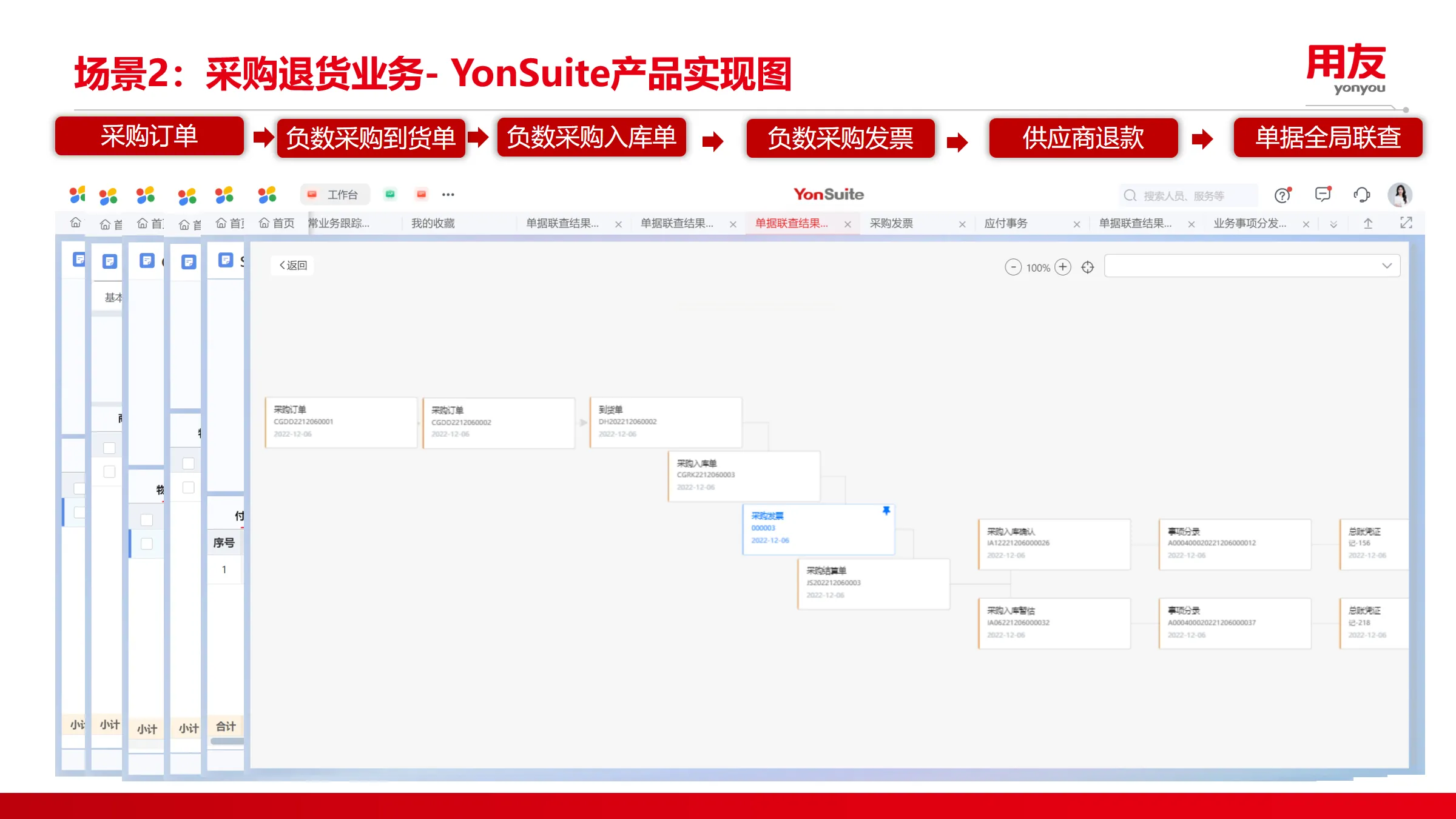1456x819 pixels.
Task: Select the 总账凭证 记-156 card
Action: (x=1374, y=544)
